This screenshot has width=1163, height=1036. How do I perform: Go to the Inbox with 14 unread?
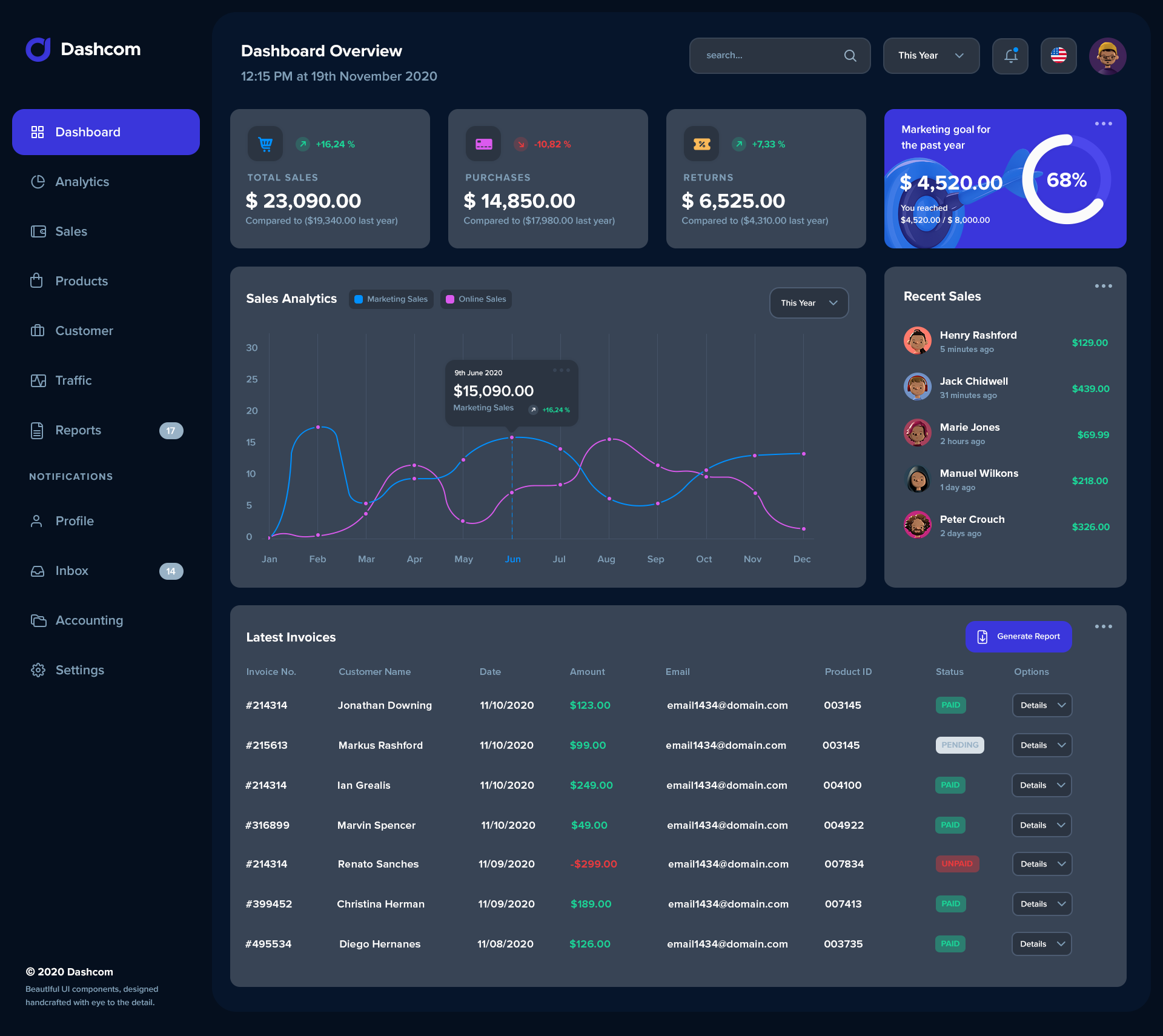tap(71, 570)
